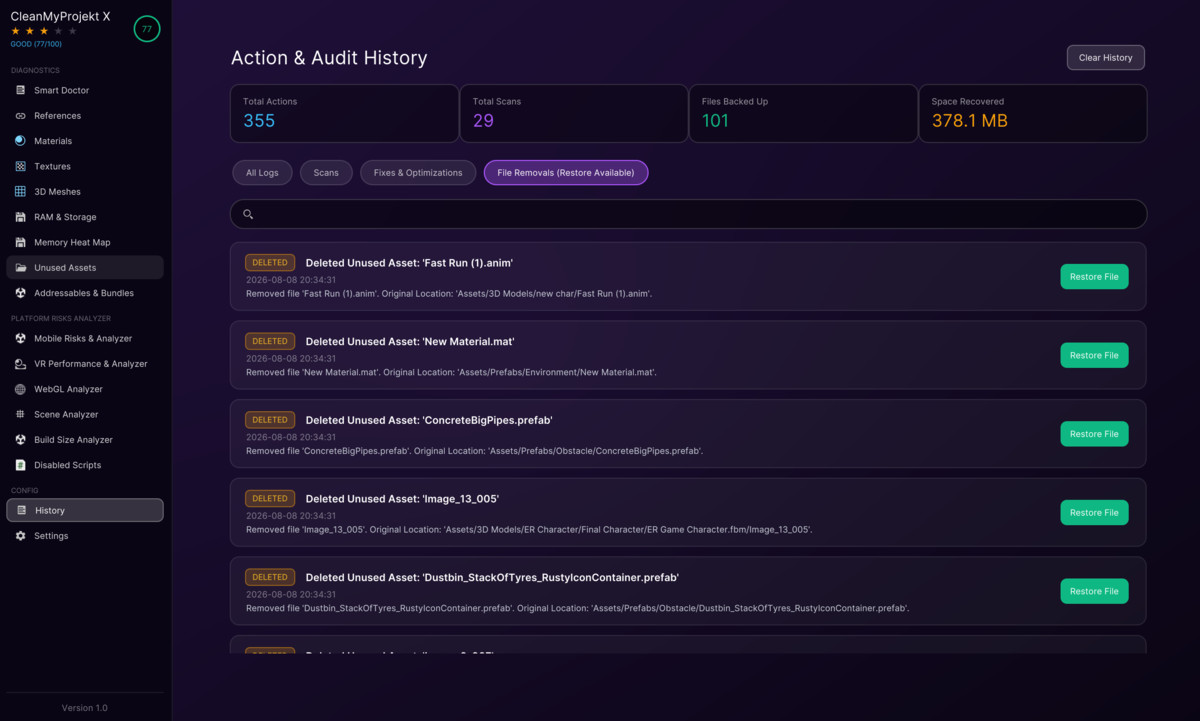This screenshot has width=1200, height=721.
Task: Click the Total Scans 29 card
Action: 573,113
